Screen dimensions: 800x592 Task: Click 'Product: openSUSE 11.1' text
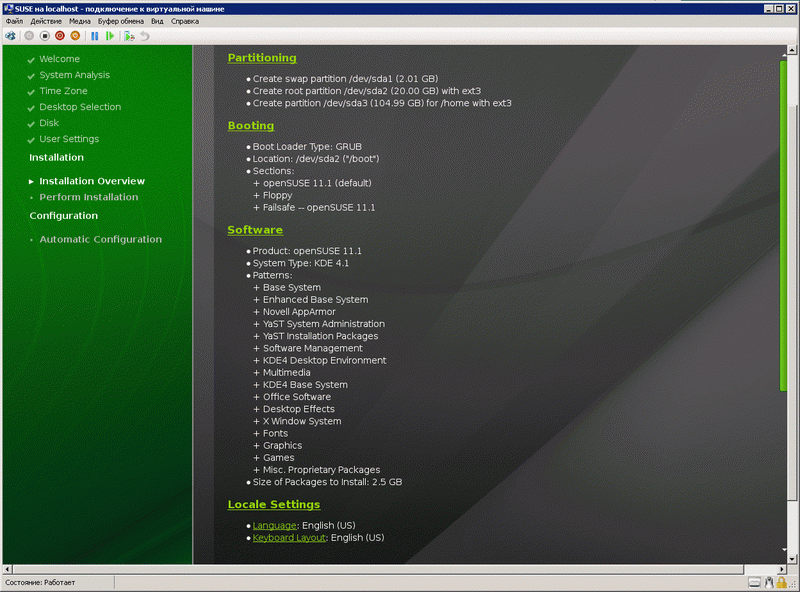[307, 251]
